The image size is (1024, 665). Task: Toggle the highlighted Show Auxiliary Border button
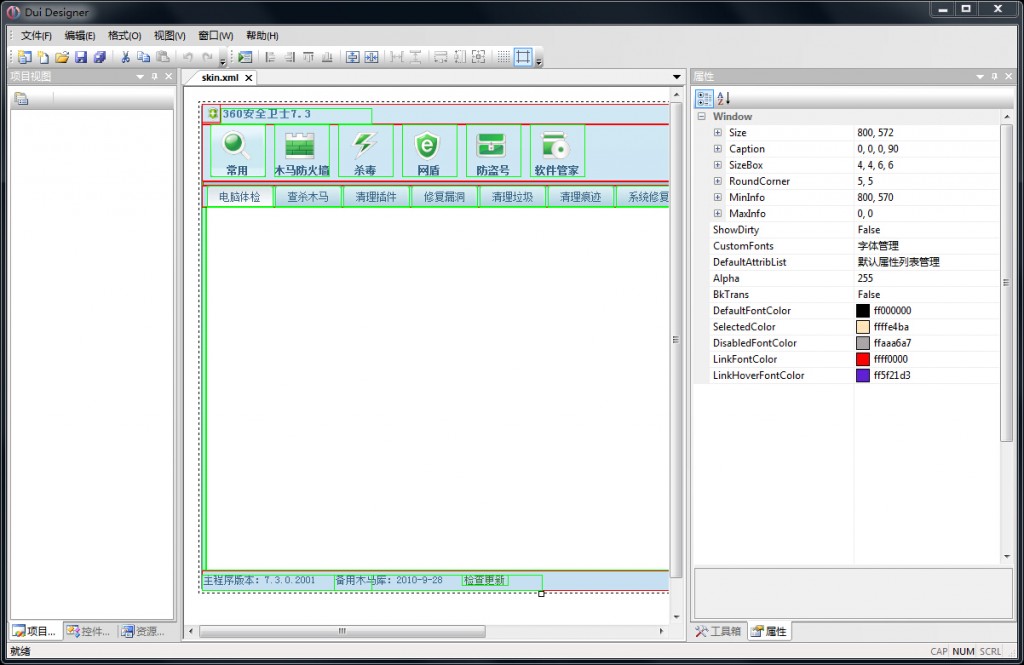click(523, 57)
